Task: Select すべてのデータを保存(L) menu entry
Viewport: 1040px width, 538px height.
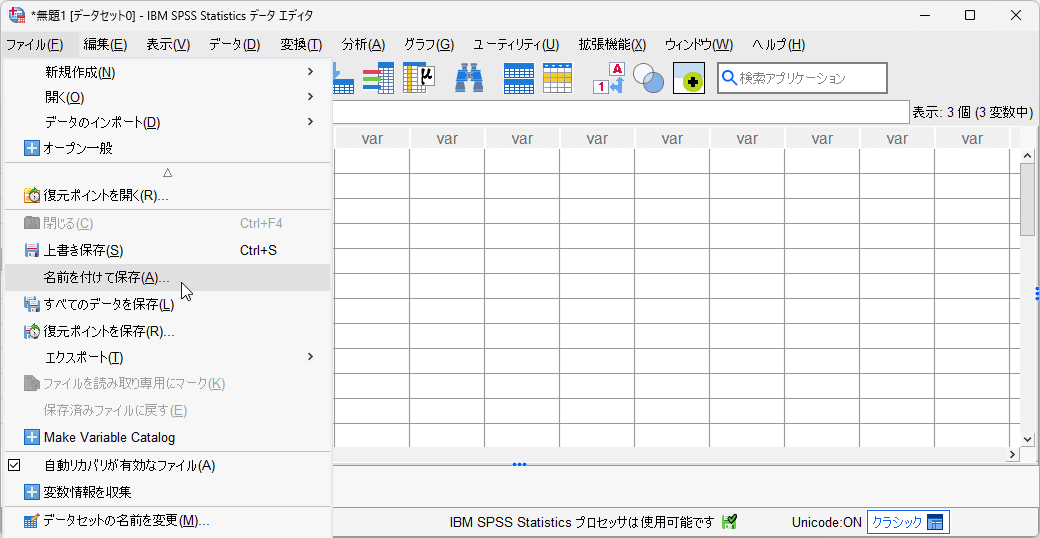Action: coord(167,304)
